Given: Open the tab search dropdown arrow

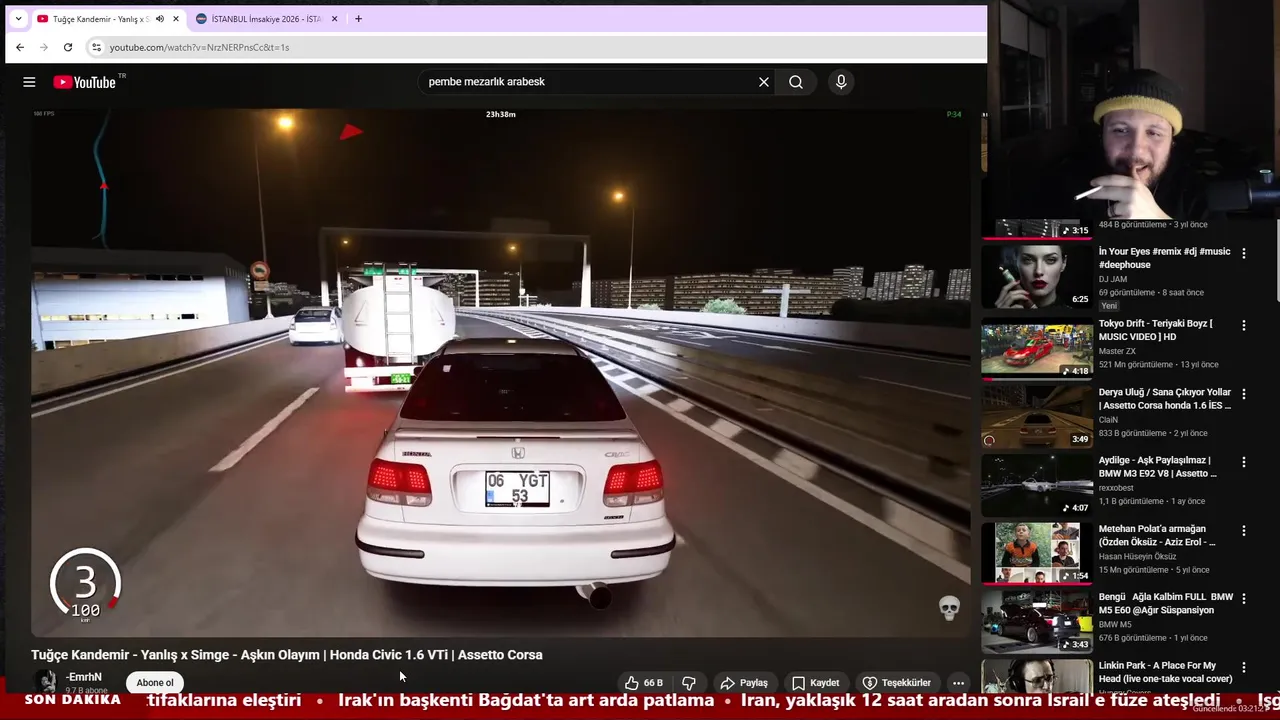Looking at the screenshot, I should [18, 19].
